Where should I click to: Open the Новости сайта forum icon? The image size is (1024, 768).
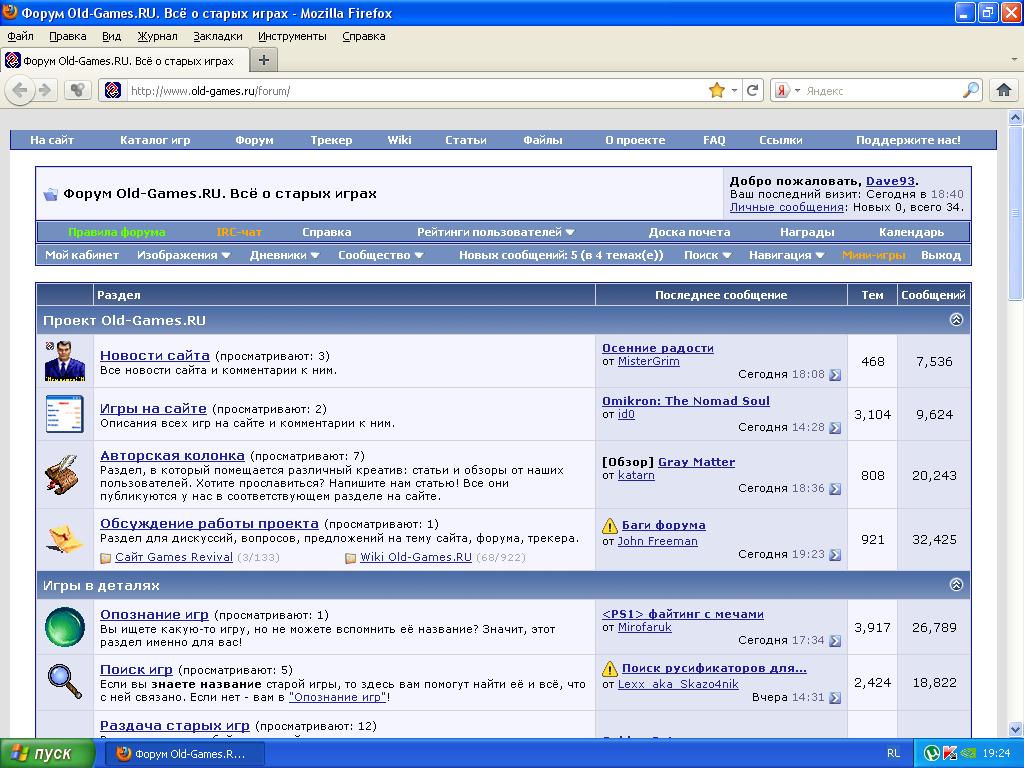(x=65, y=360)
